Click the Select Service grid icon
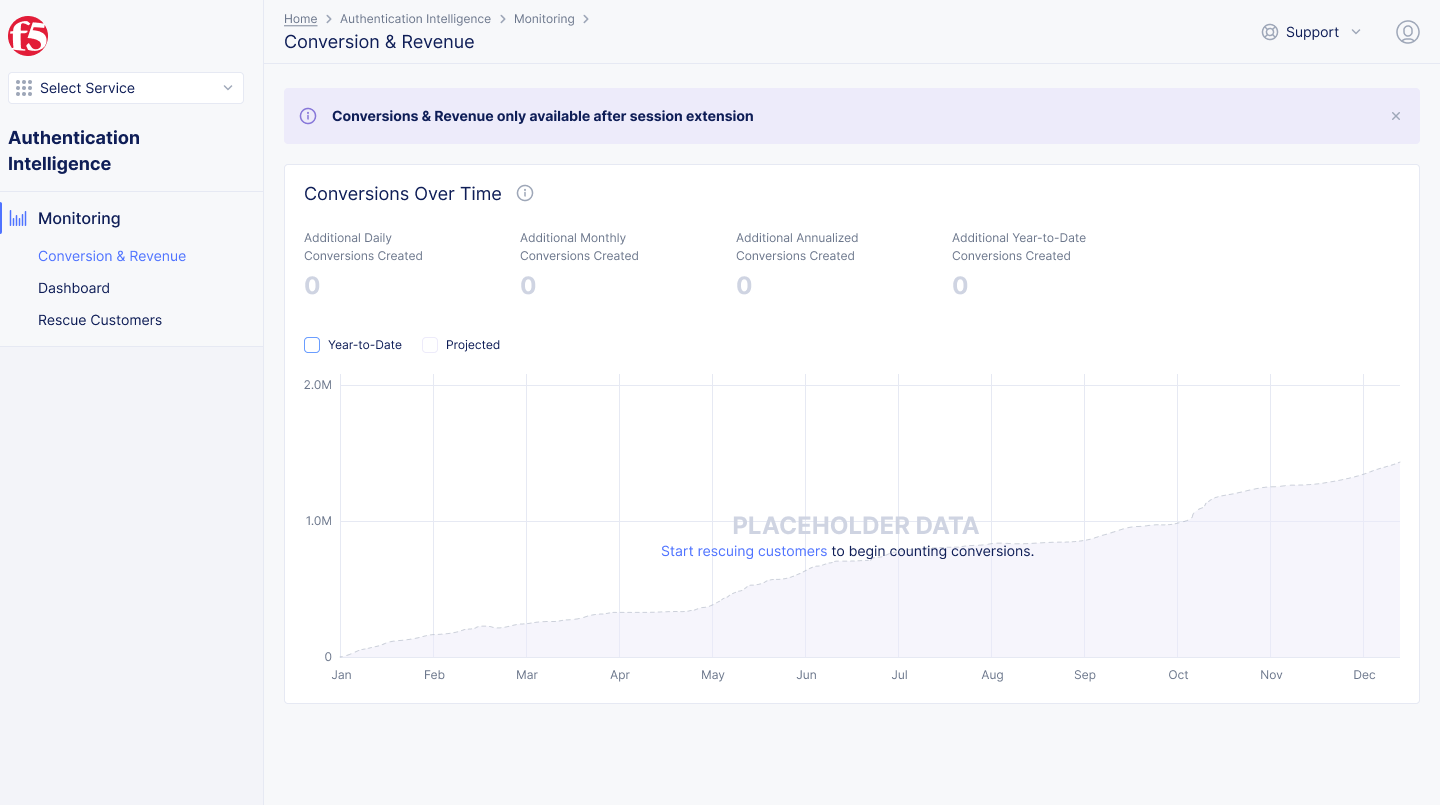Screen dimensions: 1440x805 (24, 88)
